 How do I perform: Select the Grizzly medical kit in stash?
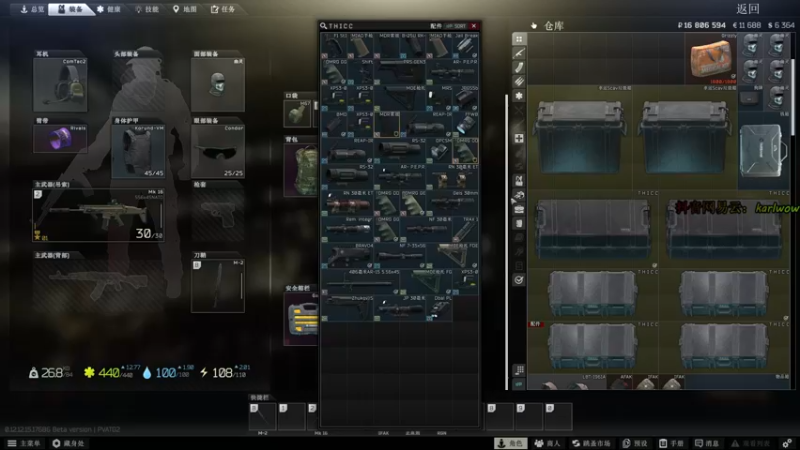coord(711,59)
